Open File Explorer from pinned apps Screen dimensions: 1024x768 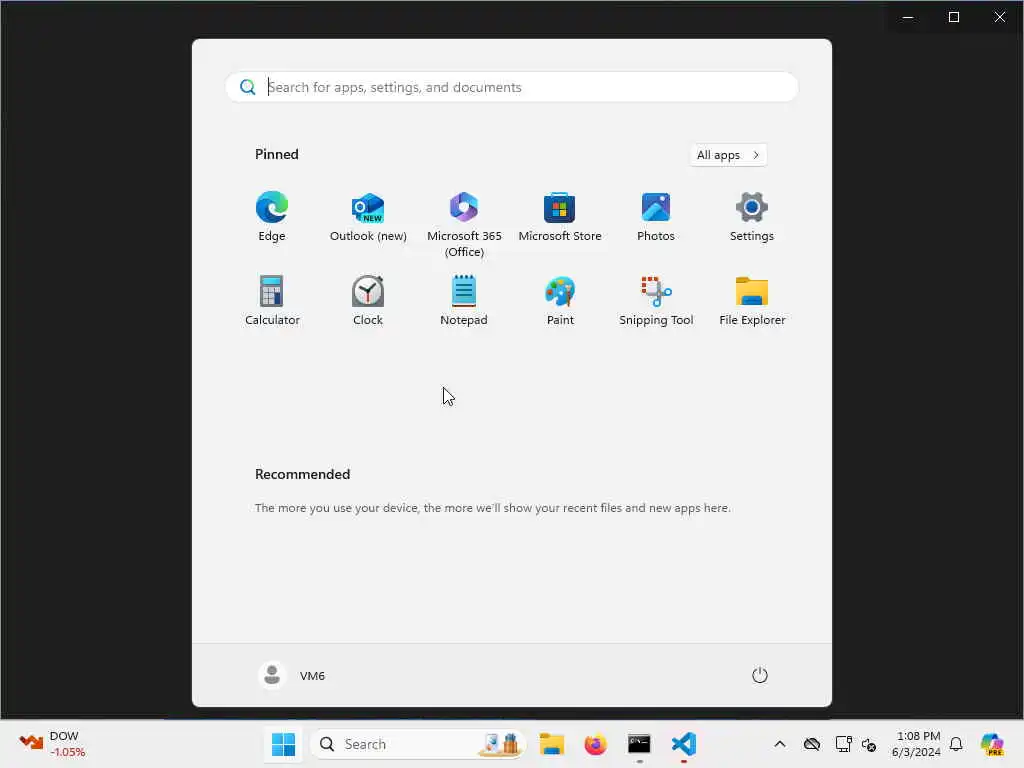pos(752,301)
